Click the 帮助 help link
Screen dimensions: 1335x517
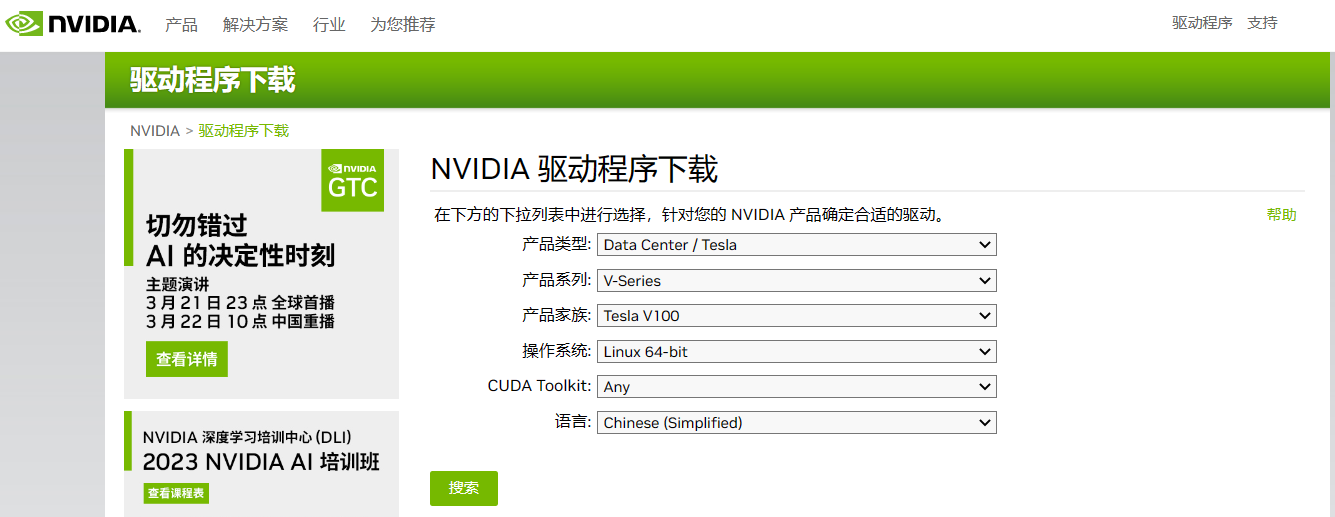1281,214
